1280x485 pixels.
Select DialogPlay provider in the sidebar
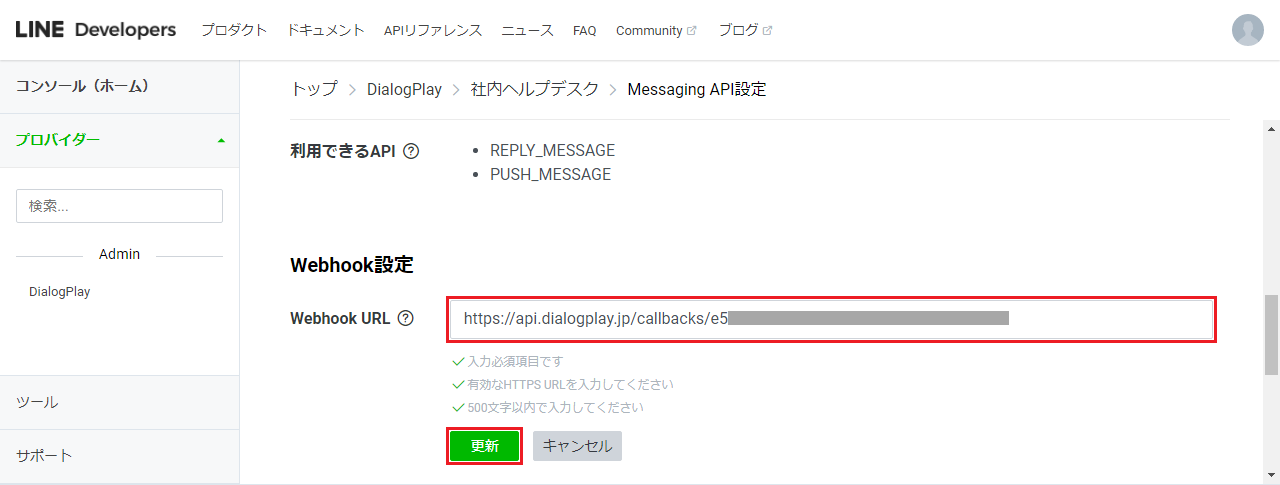pyautogui.click(x=60, y=292)
